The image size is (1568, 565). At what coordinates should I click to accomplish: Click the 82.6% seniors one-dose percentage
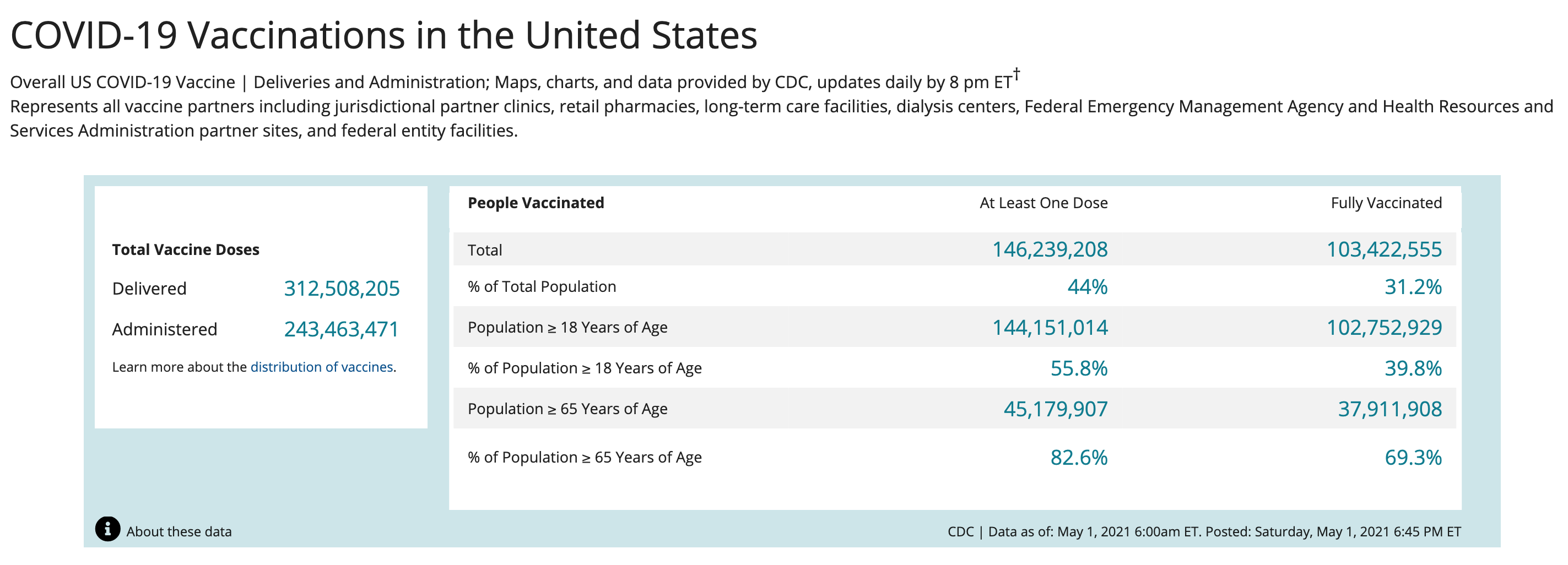(x=1079, y=458)
